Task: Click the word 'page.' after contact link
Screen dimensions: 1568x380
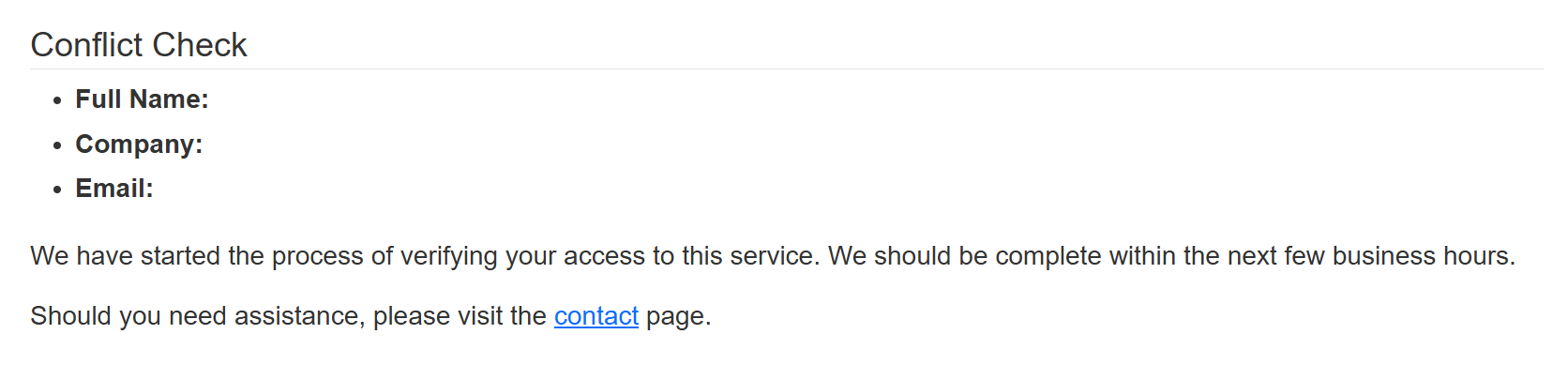Action: [678, 316]
